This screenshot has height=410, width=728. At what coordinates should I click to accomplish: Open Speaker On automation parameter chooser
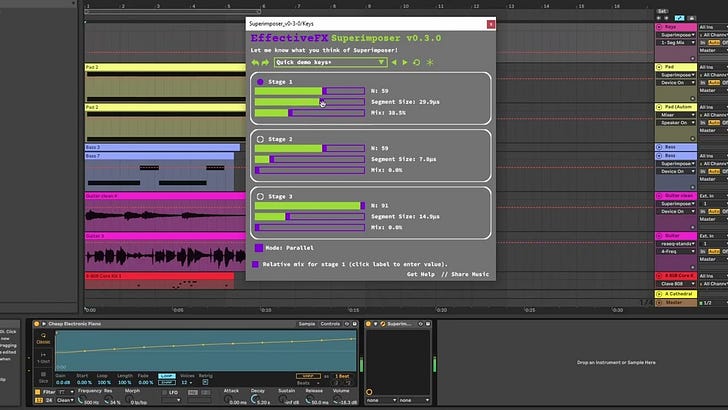tap(676, 123)
